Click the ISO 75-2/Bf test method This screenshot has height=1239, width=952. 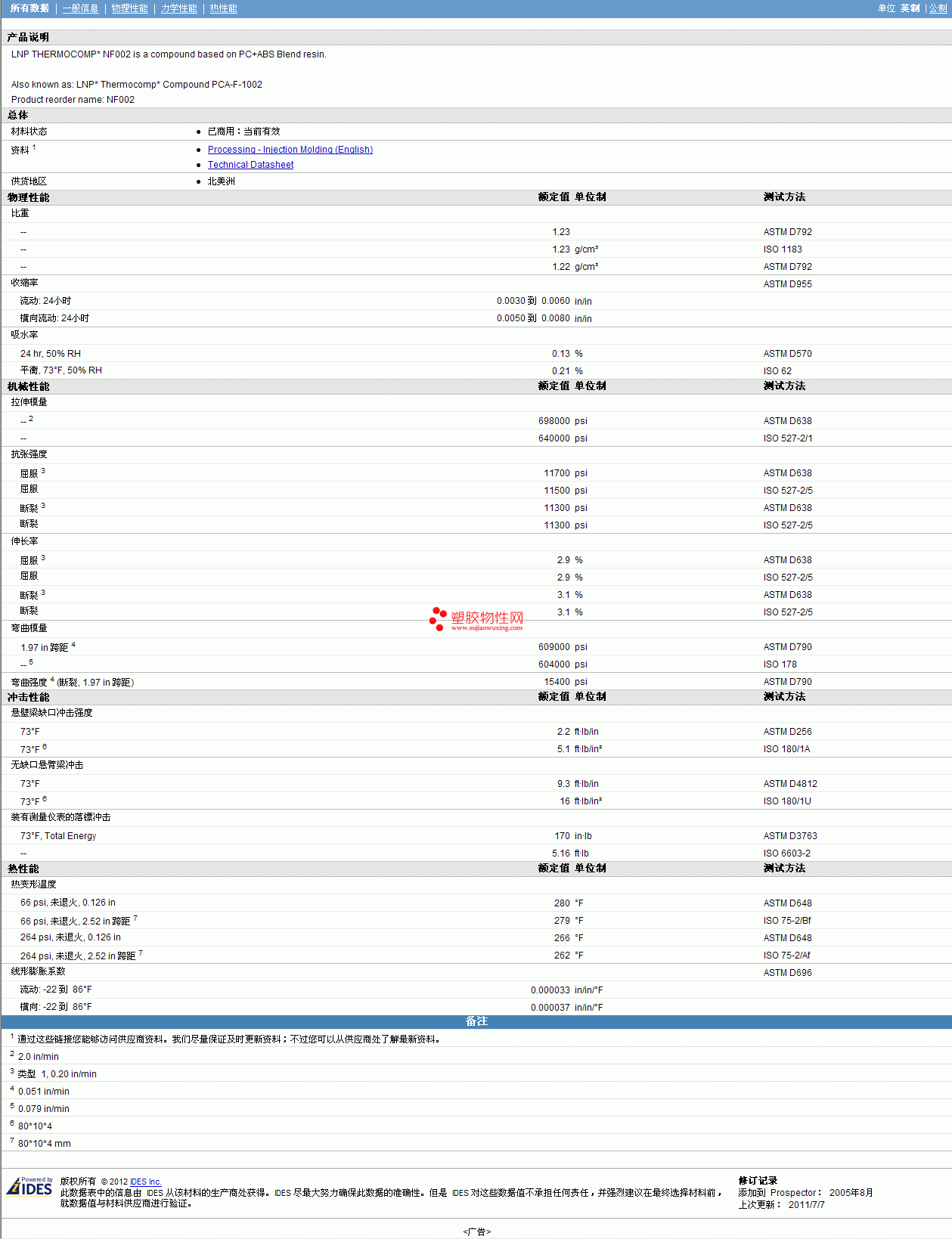[787, 921]
